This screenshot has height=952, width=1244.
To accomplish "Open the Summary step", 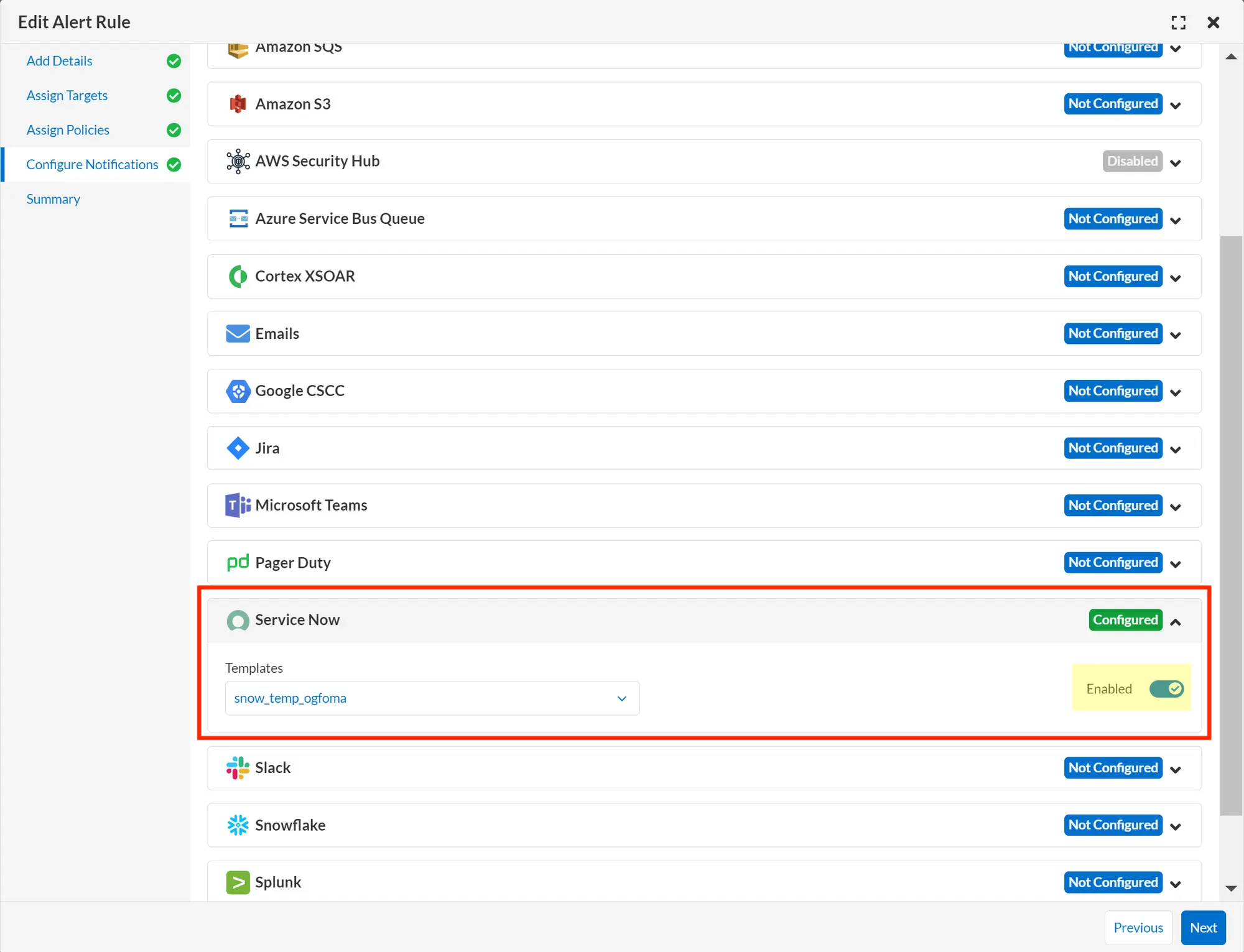I will (53, 199).
